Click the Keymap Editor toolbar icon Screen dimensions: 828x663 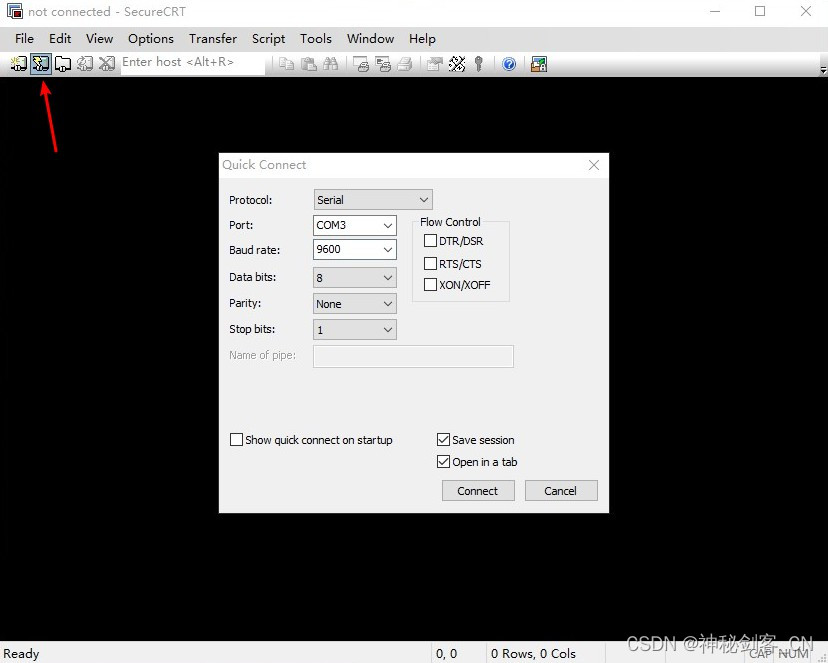457,64
